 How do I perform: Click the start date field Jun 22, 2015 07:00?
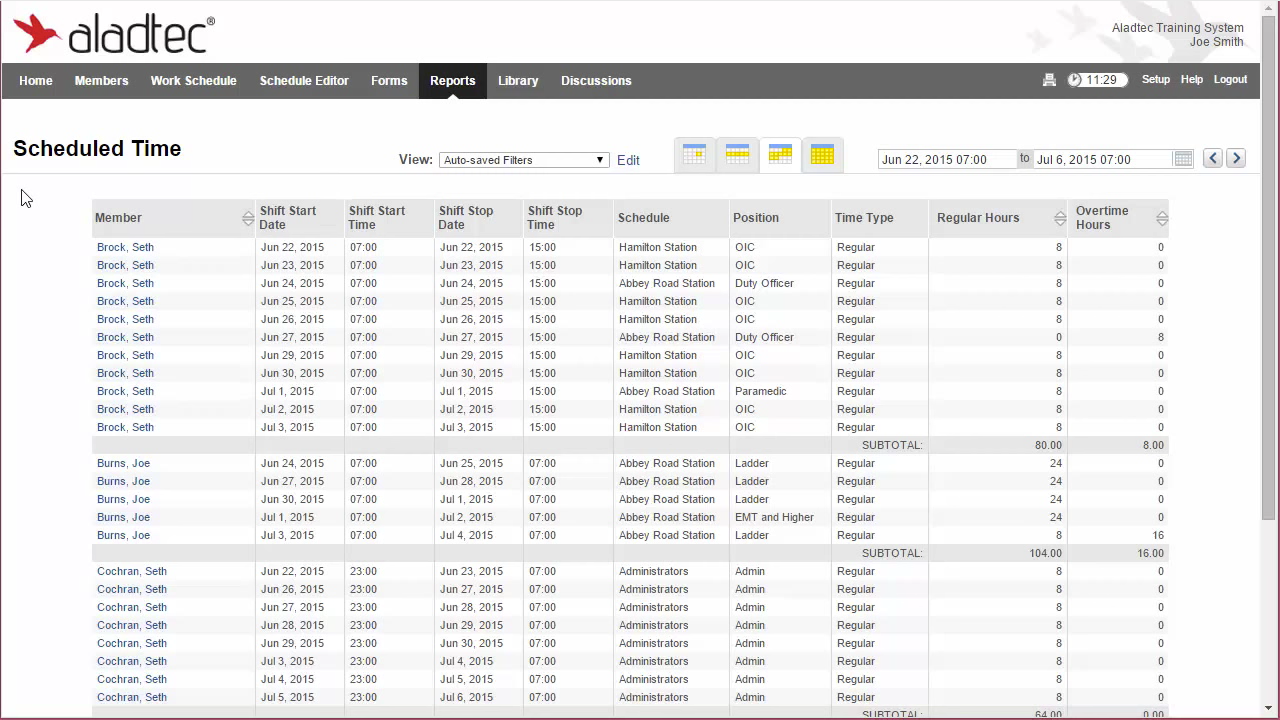click(948, 159)
